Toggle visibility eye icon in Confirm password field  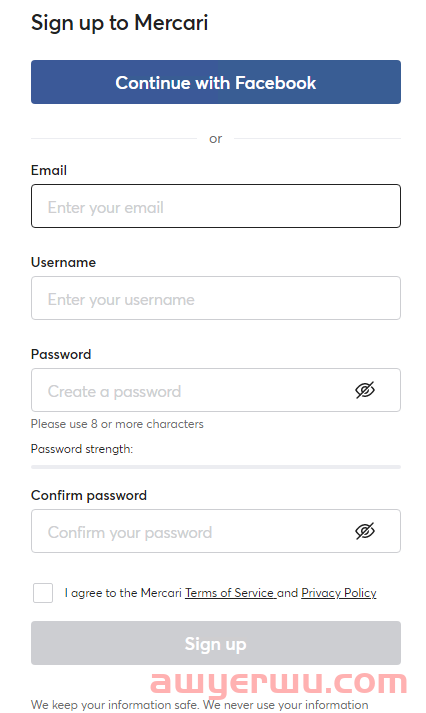pos(365,531)
